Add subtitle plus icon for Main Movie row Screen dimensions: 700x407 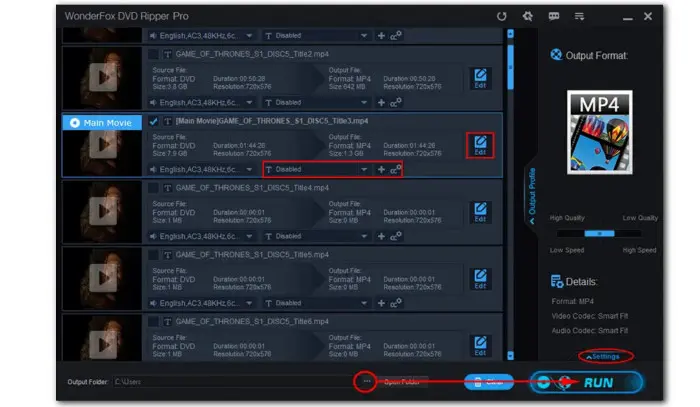pos(381,170)
